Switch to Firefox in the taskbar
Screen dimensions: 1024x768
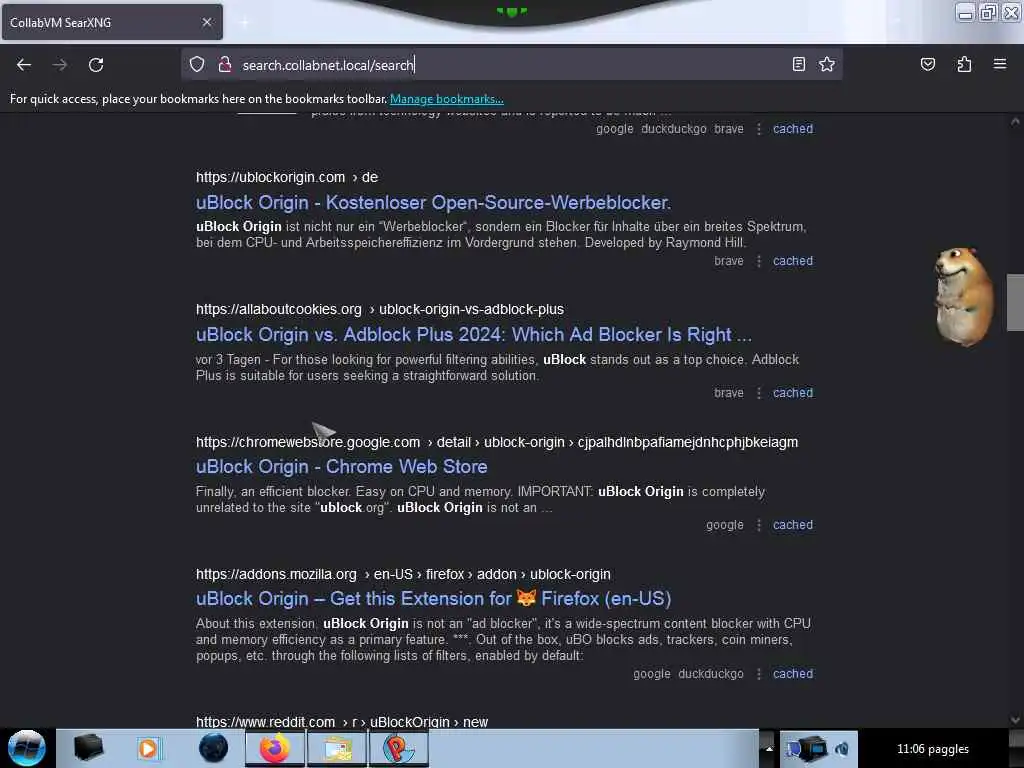[275, 748]
